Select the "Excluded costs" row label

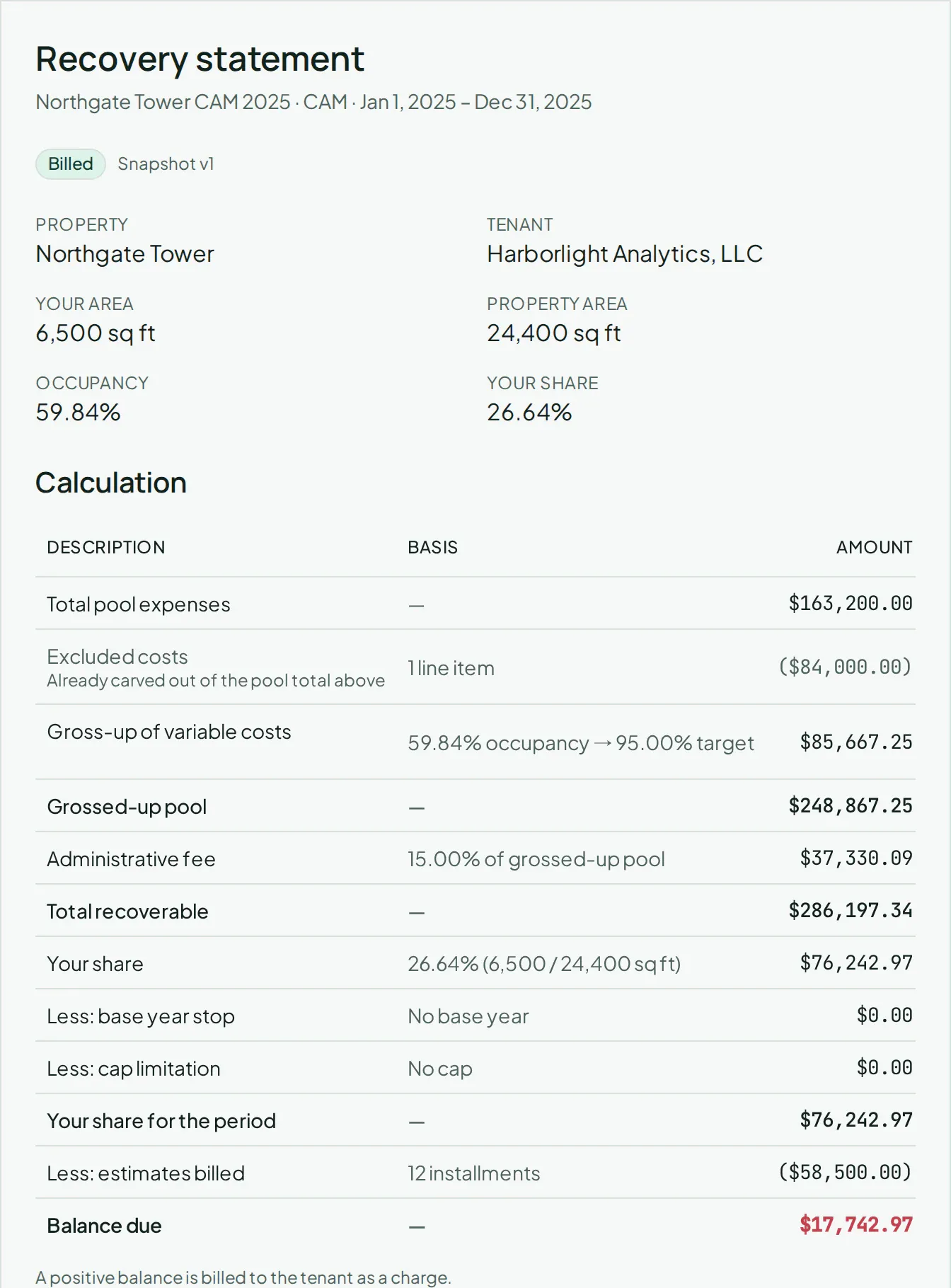click(117, 657)
